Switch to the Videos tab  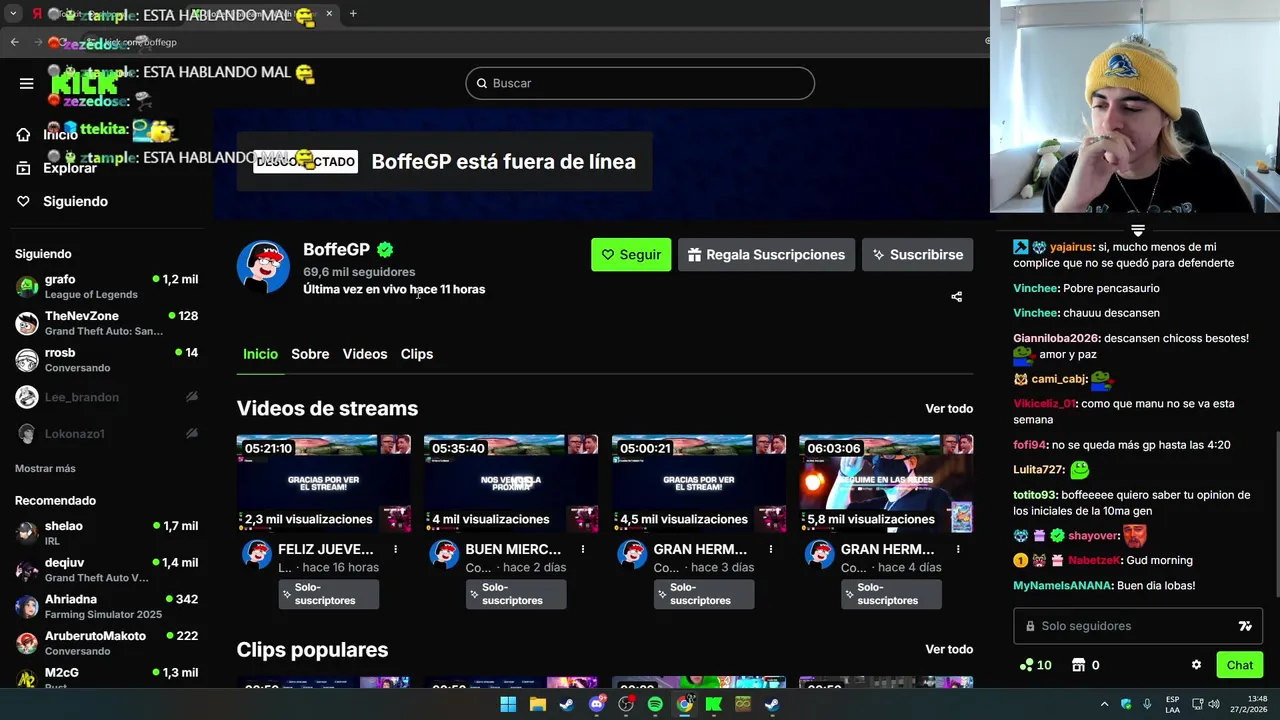[x=365, y=354]
